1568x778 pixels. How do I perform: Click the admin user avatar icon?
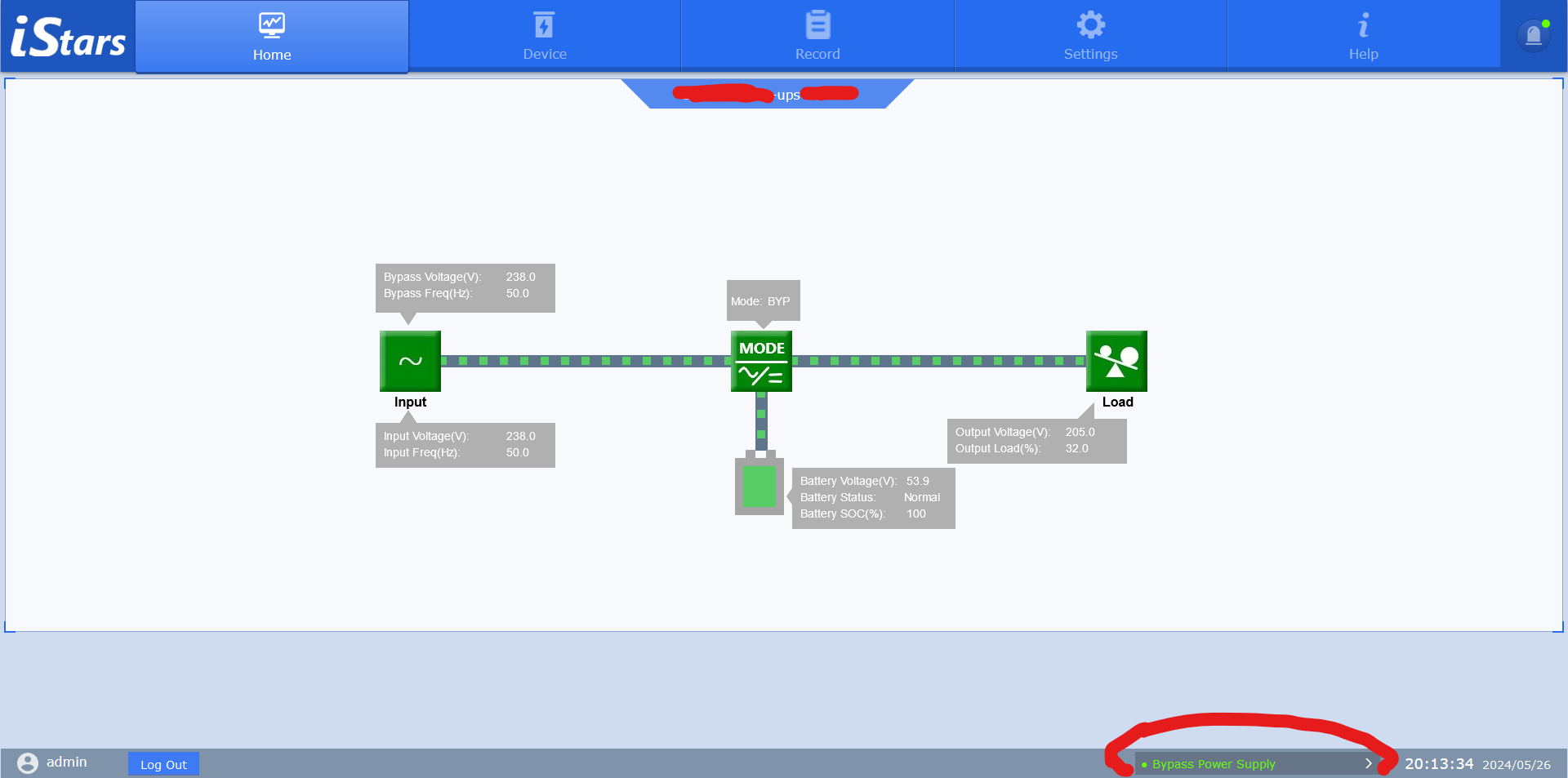pyautogui.click(x=28, y=762)
